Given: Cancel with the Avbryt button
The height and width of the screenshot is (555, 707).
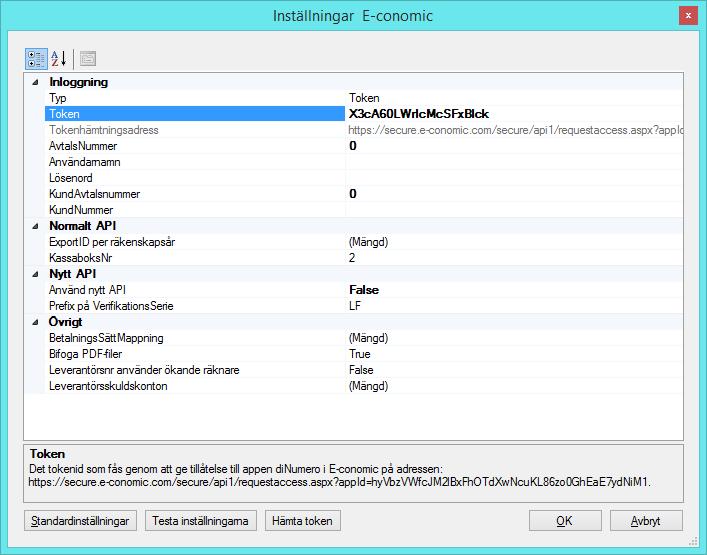Looking at the screenshot, I should click(x=646, y=521).
